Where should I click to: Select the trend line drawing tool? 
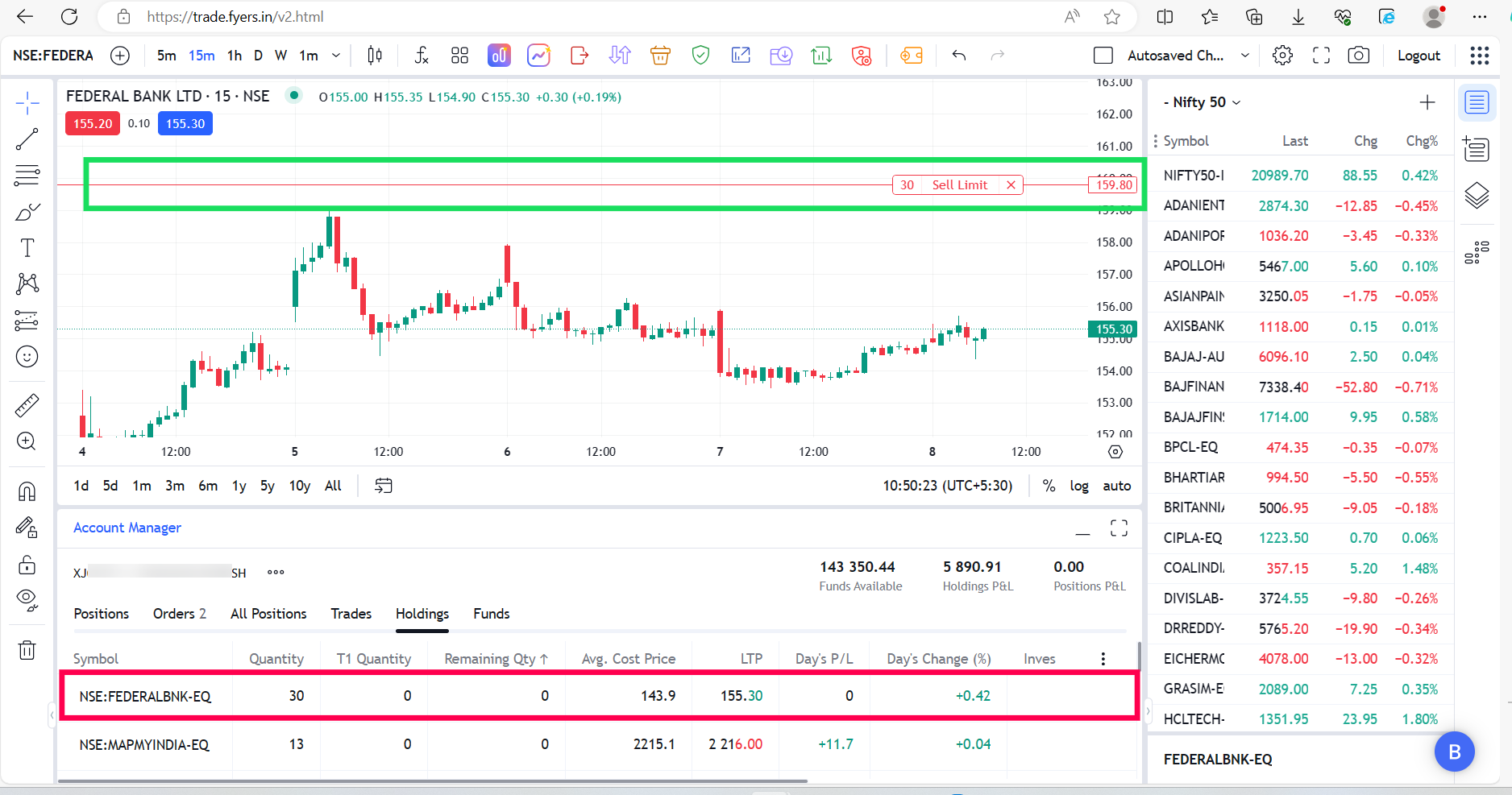[x=27, y=139]
